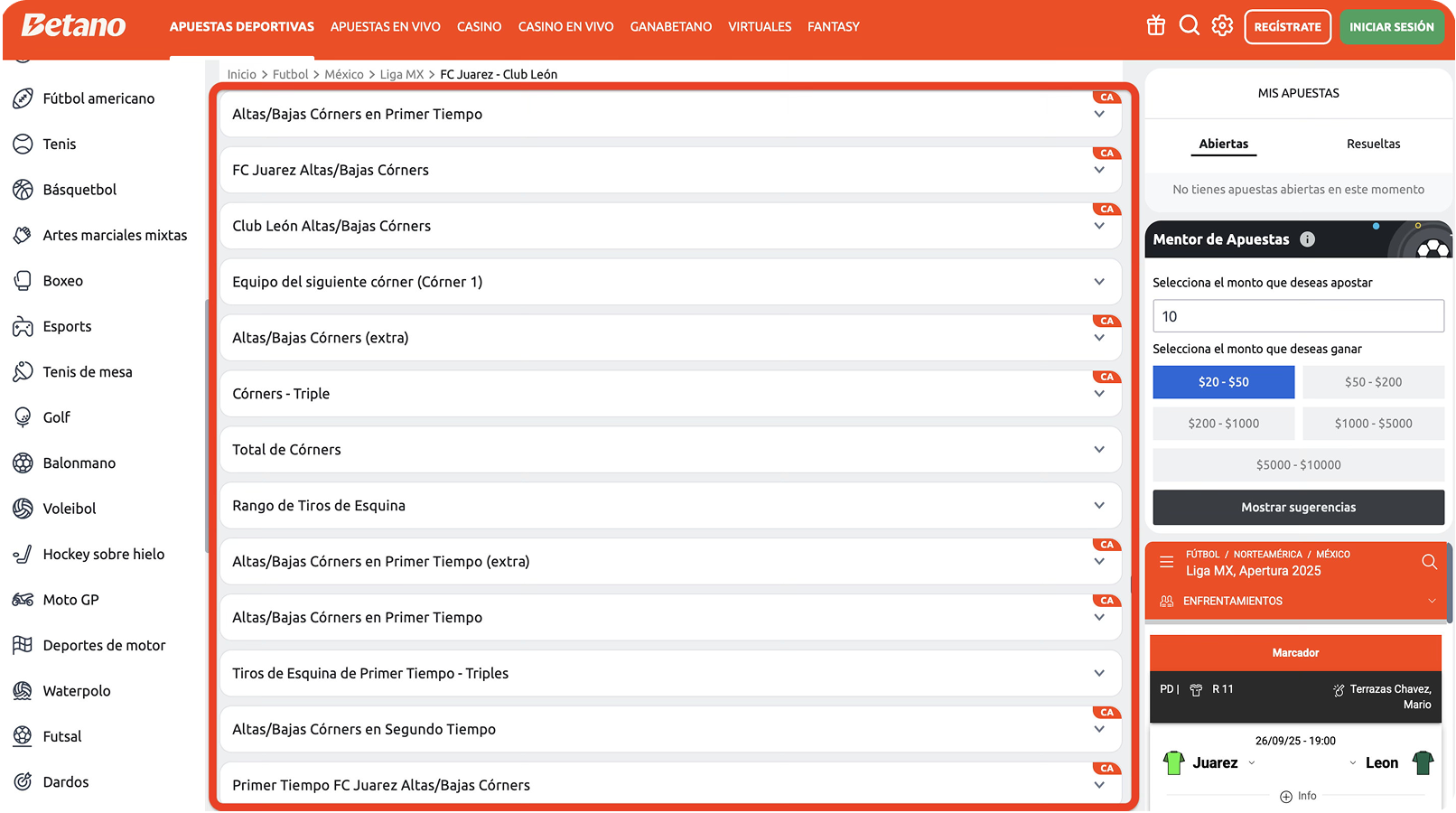Focus the bet amount input field
The image size is (1456, 813).
click(1298, 316)
